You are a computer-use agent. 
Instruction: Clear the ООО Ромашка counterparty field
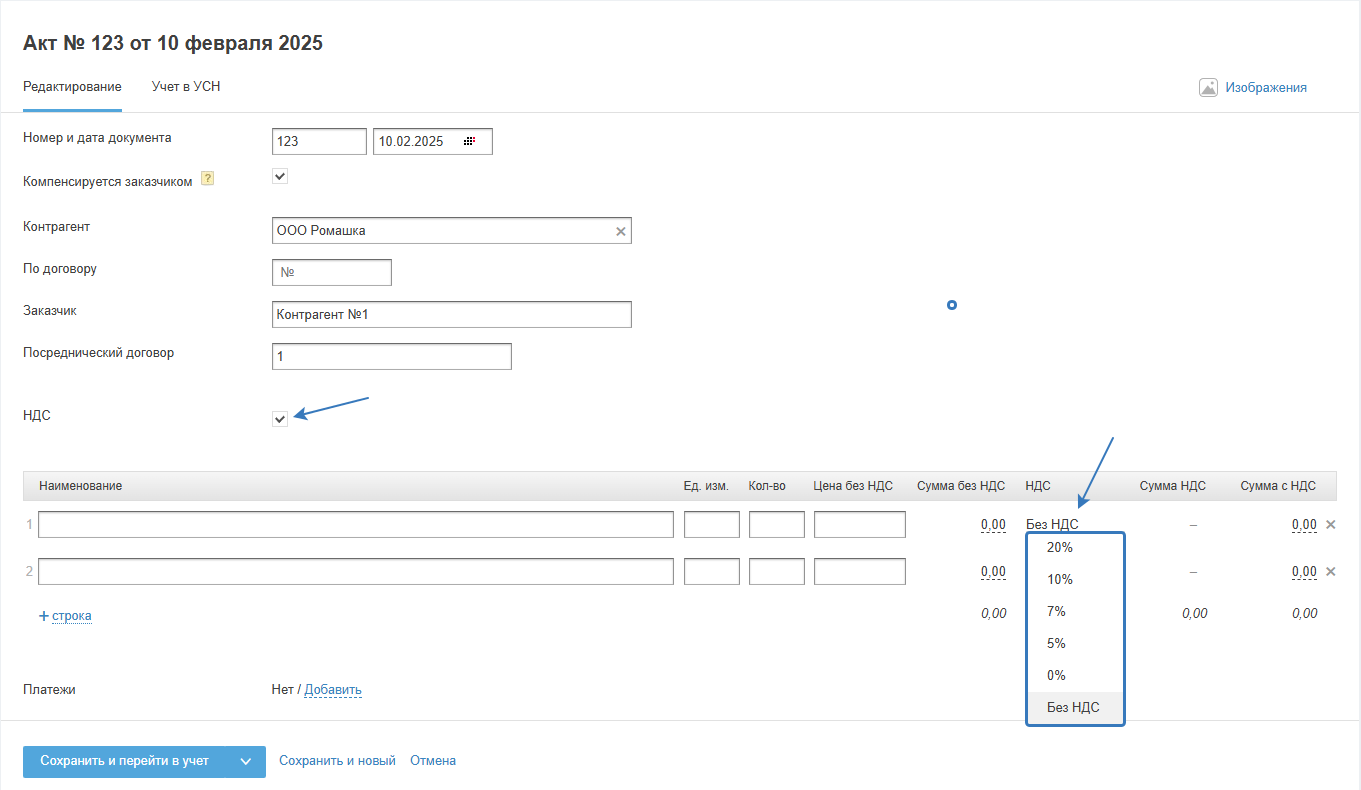click(620, 231)
